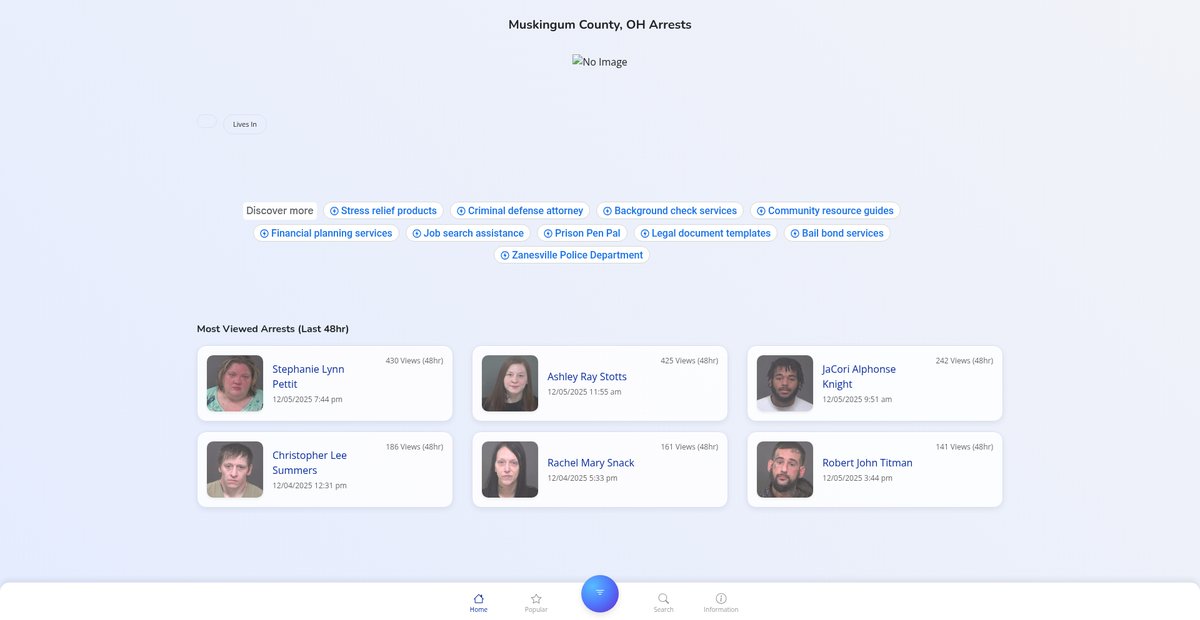Open the Criminal defense attorney link
The image size is (1200, 620).
point(519,211)
